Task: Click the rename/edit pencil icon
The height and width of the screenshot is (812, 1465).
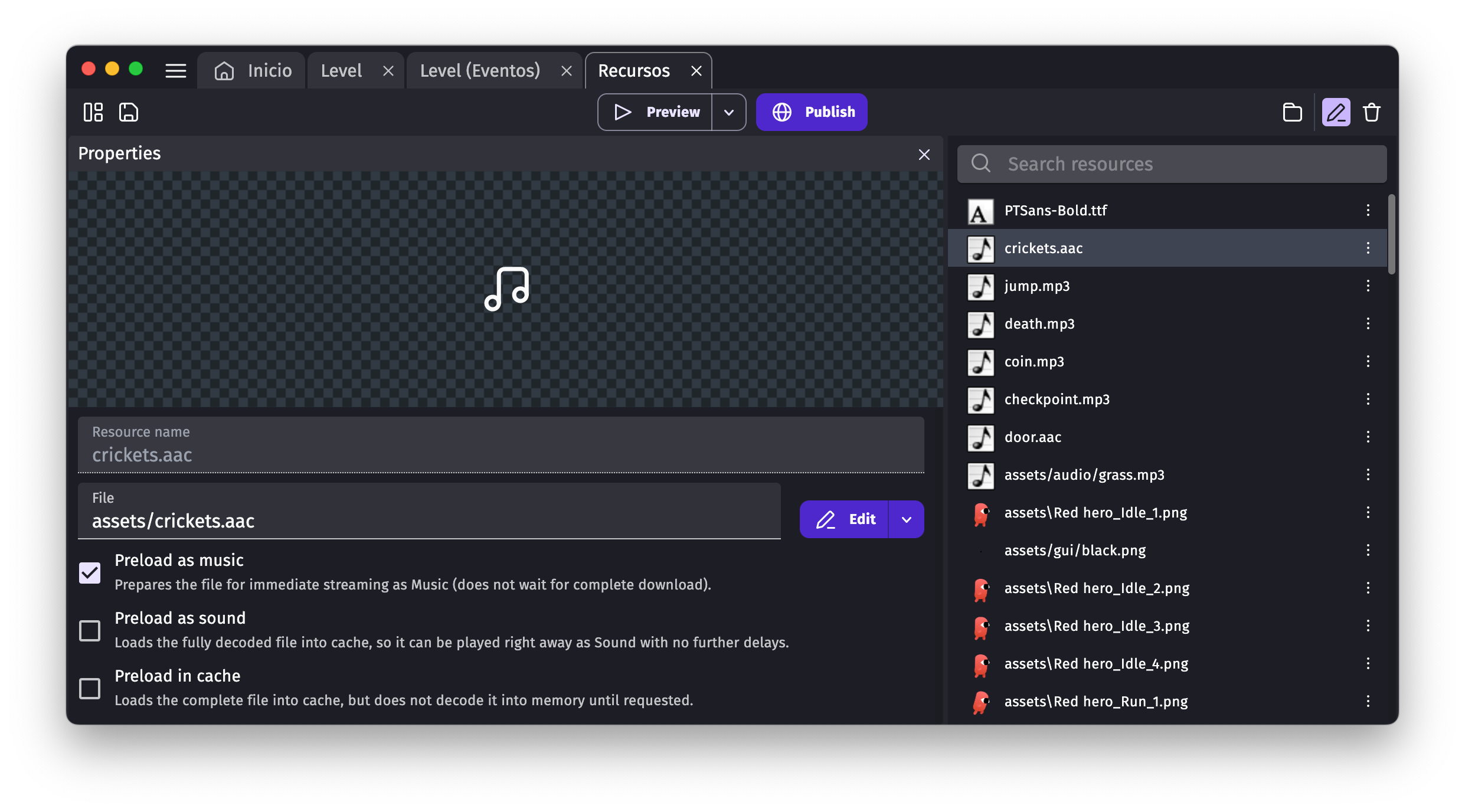Action: coord(1335,112)
